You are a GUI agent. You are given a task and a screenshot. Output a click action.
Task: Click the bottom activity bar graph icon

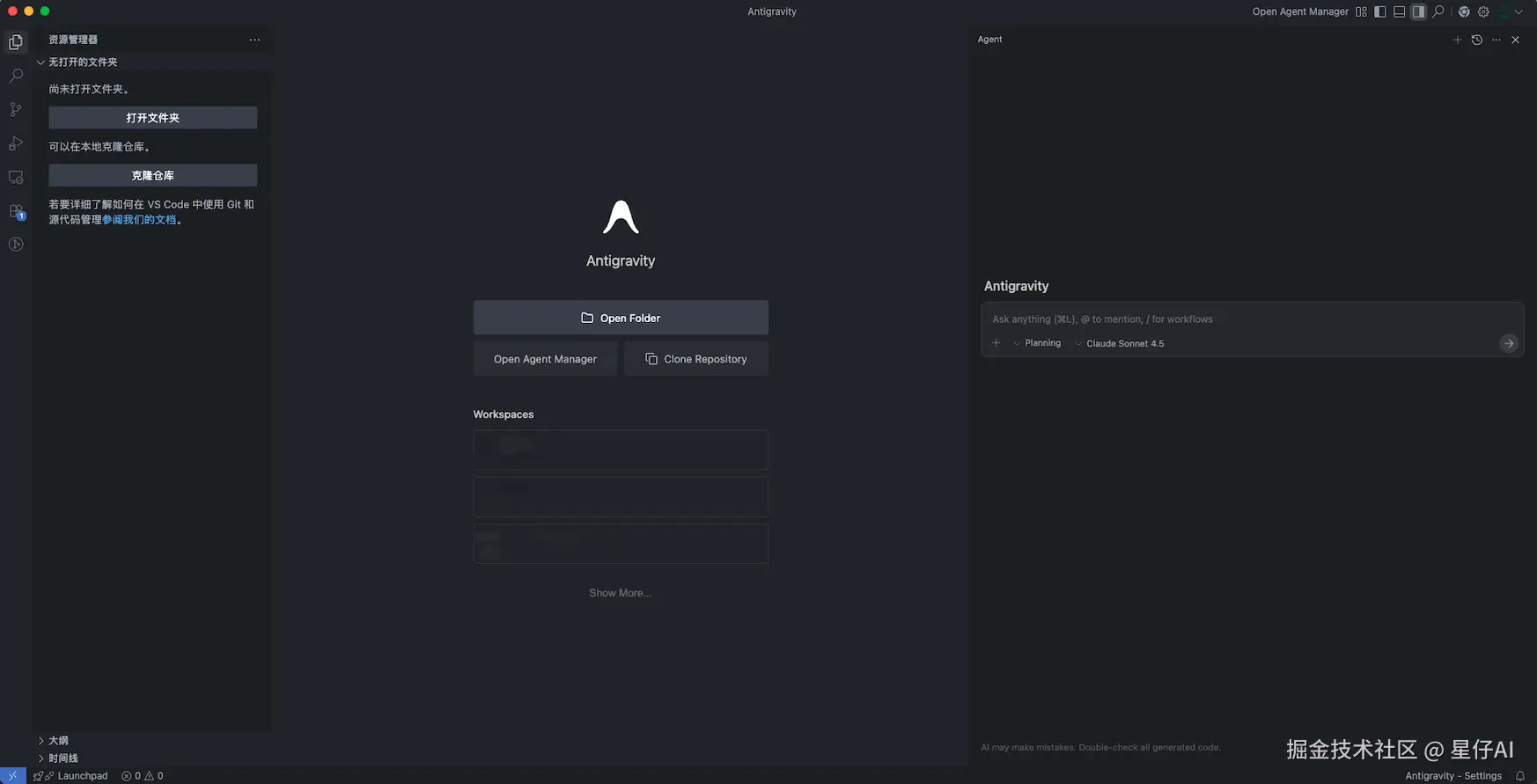(16, 245)
